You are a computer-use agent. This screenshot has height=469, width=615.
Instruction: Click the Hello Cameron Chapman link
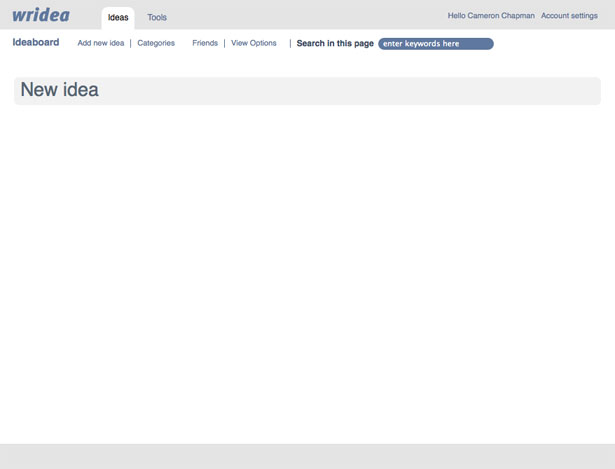point(491,16)
